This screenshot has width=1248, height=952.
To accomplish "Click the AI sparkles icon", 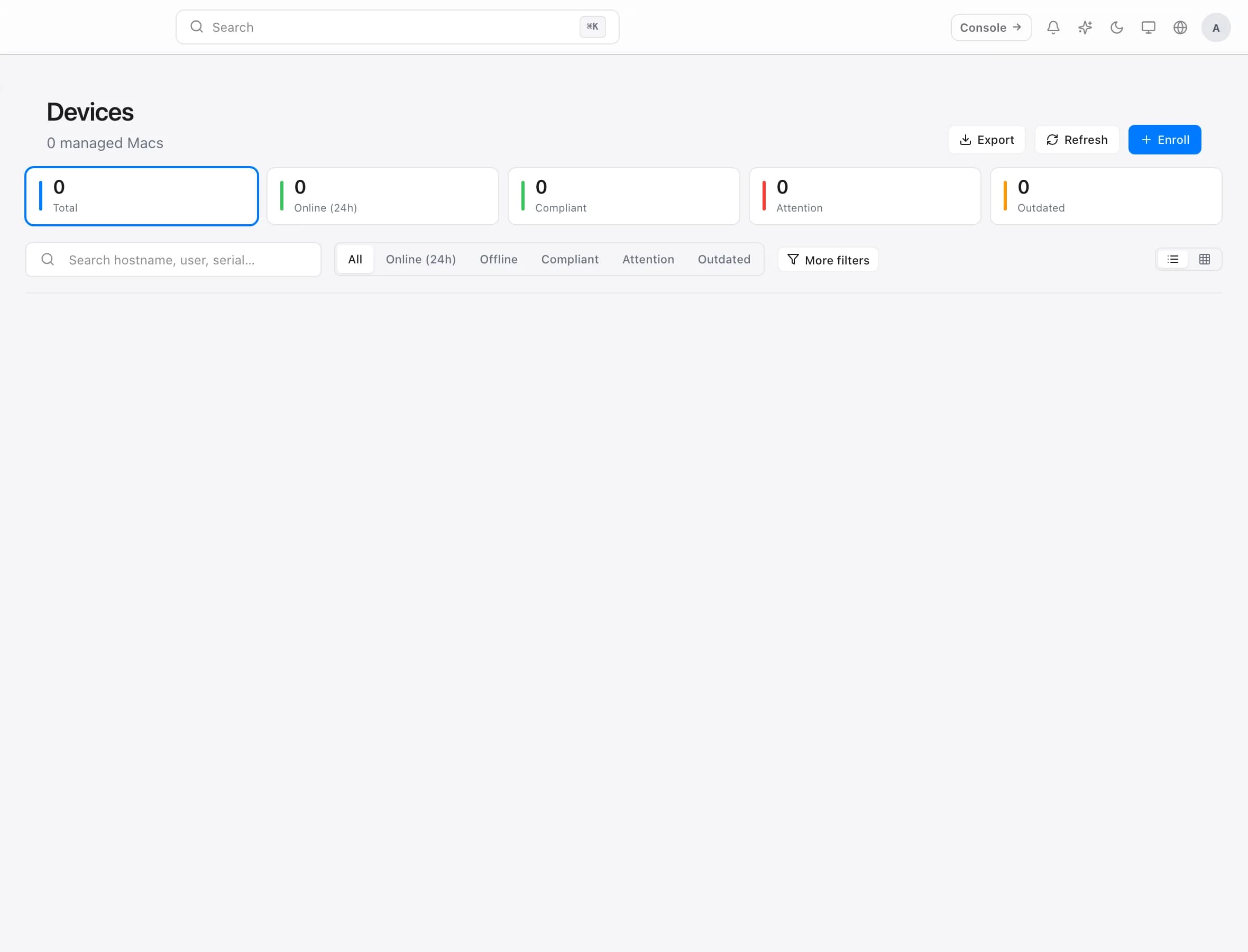I will click(1085, 27).
